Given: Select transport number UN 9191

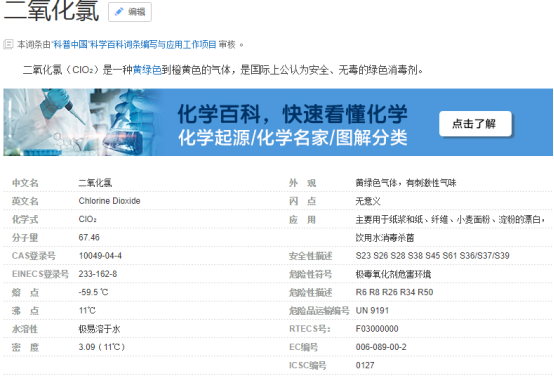Looking at the screenshot, I should coord(372,311).
